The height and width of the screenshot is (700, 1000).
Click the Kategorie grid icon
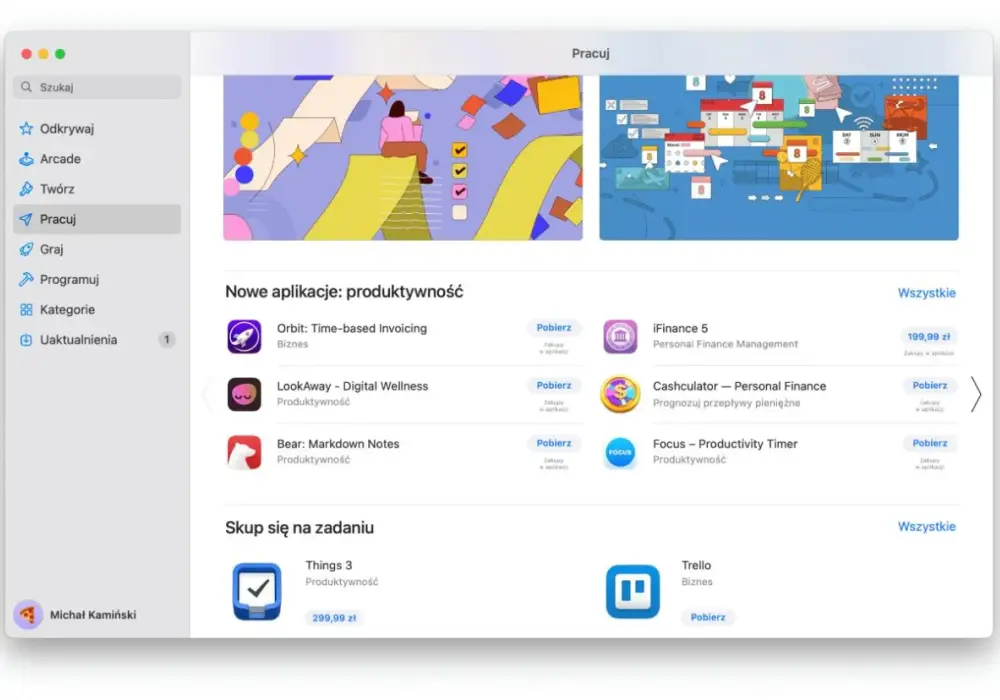coord(26,310)
